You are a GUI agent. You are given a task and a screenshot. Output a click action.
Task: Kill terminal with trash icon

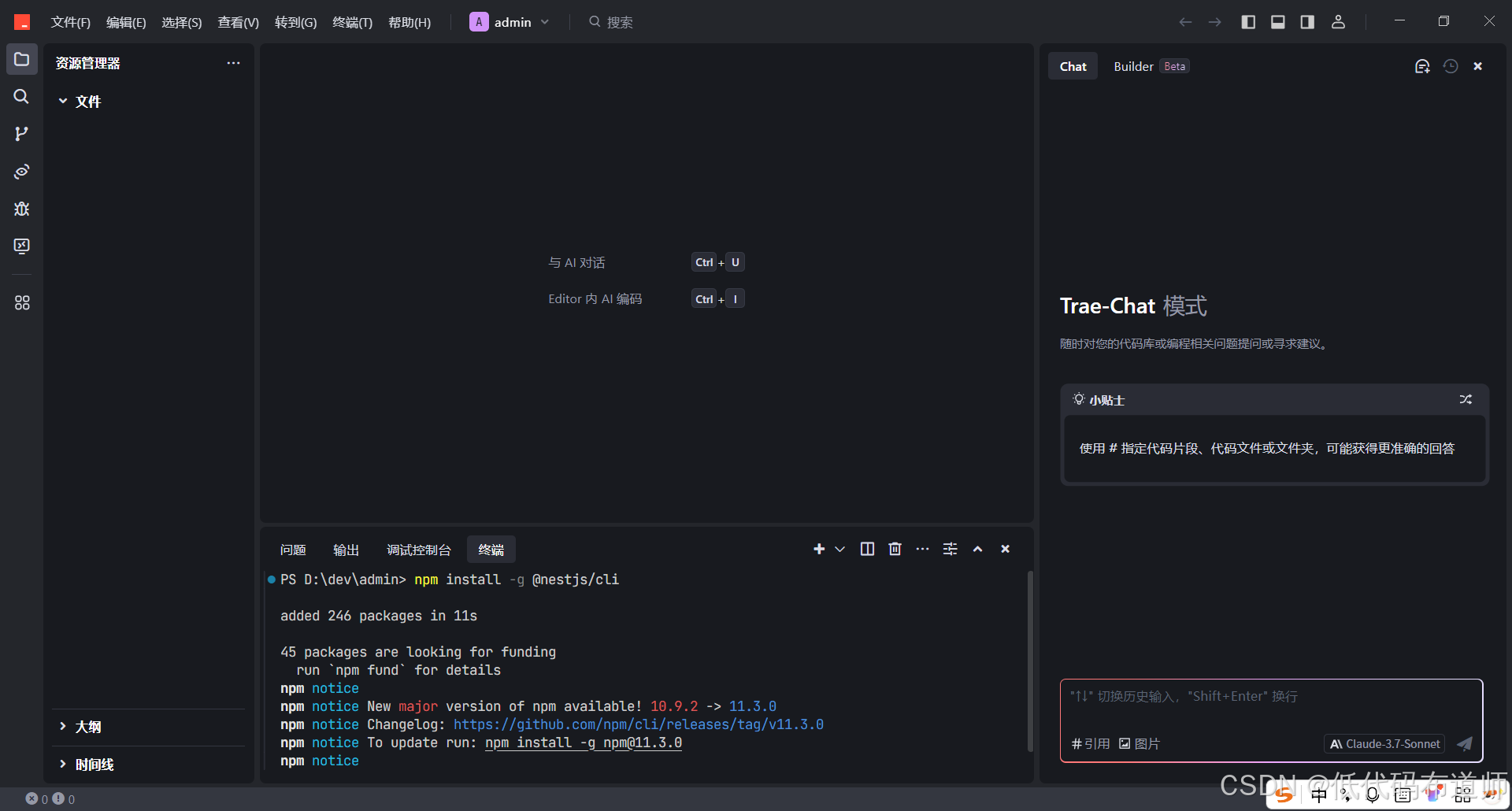coord(895,549)
